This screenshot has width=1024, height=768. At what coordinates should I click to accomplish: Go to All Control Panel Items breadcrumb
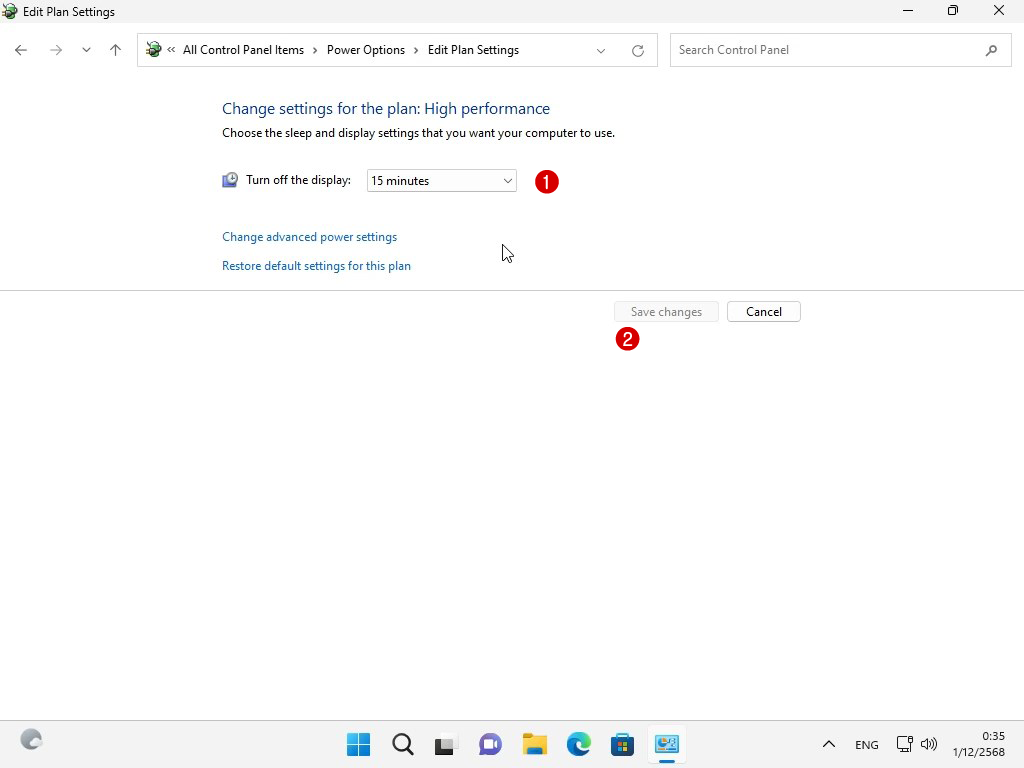[243, 50]
